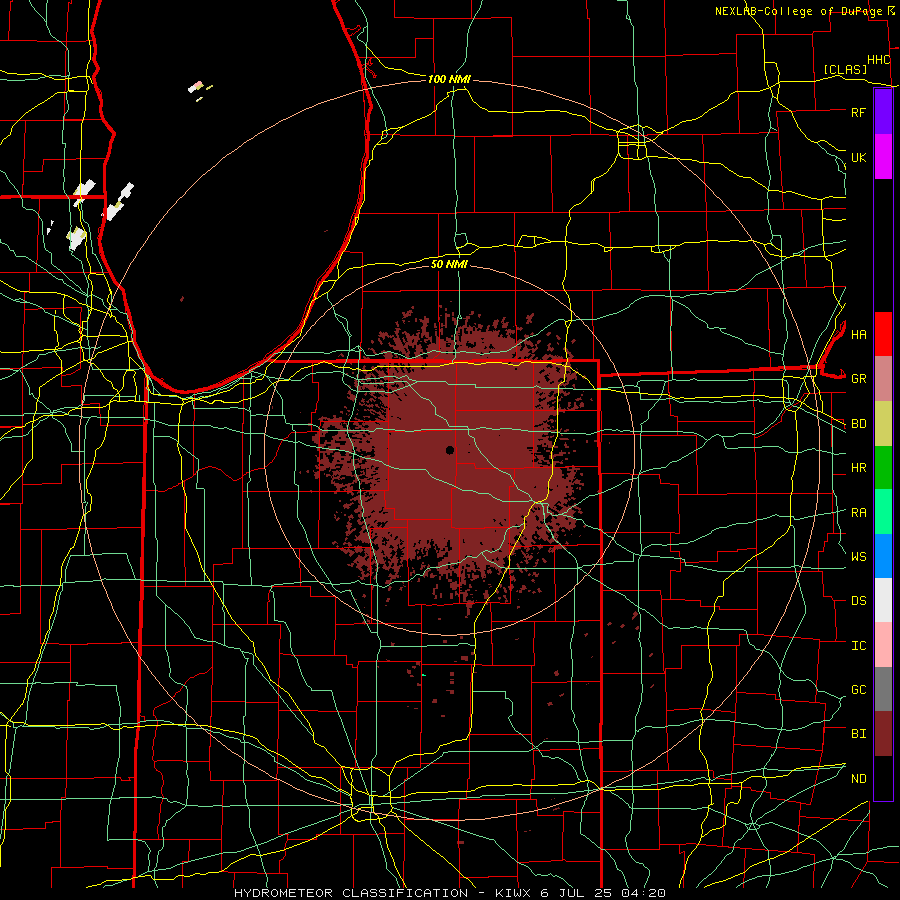Click the BI legend label
The height and width of the screenshot is (900, 900).
pos(859,734)
